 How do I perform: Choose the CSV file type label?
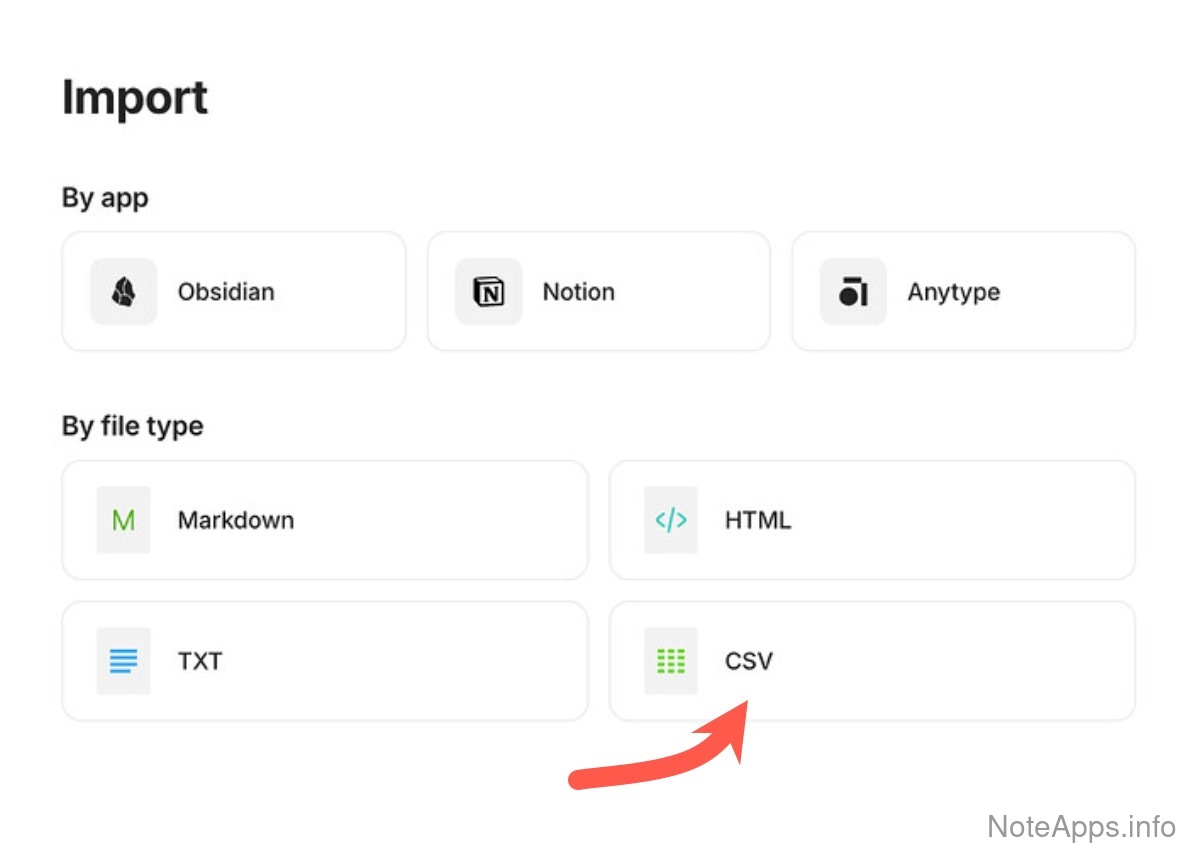748,661
